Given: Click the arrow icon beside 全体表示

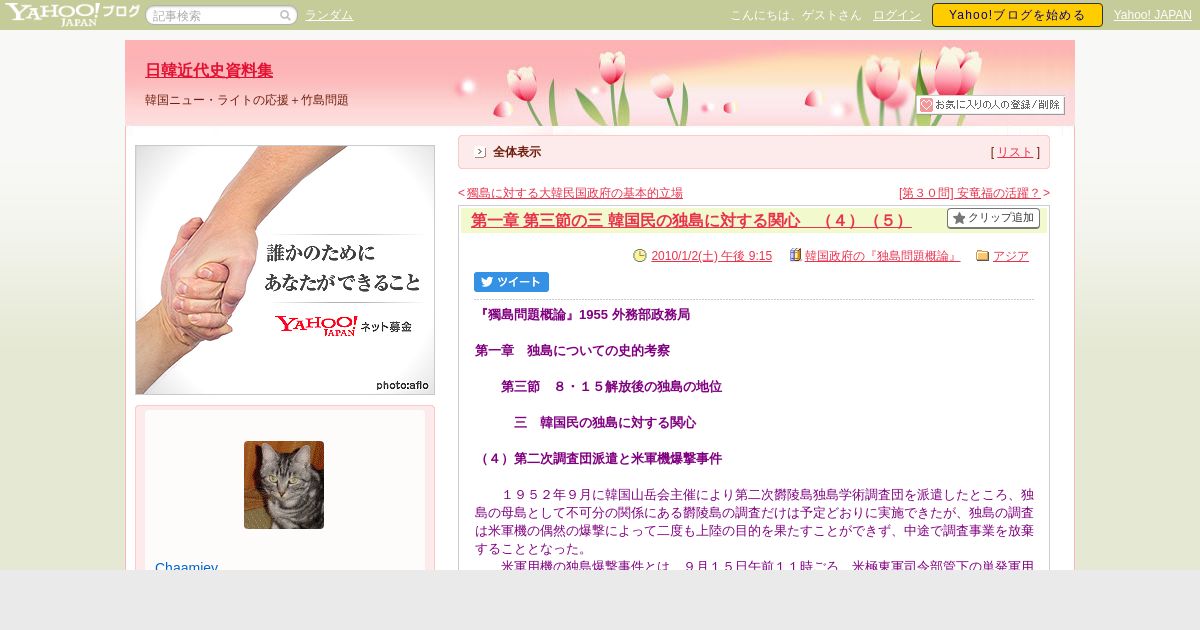Looking at the screenshot, I should point(480,152).
